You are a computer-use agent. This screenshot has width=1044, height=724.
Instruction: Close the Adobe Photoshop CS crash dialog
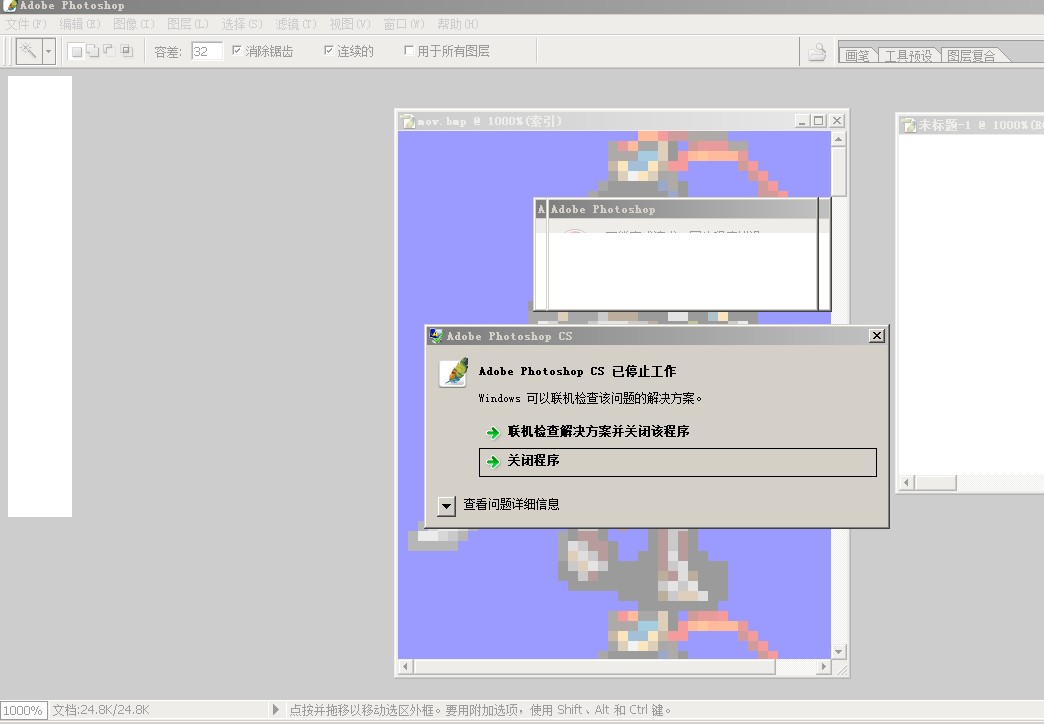tap(877, 336)
